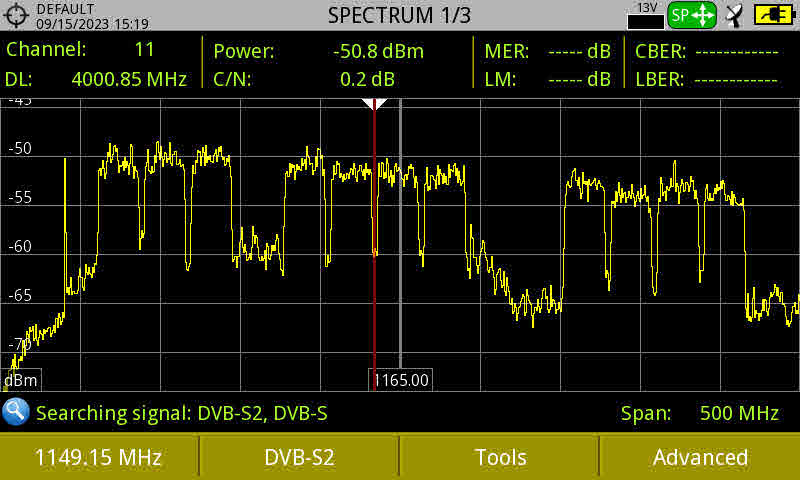Image resolution: width=800 pixels, height=480 pixels.
Task: Open the Advanced softkey menu
Action: click(701, 457)
